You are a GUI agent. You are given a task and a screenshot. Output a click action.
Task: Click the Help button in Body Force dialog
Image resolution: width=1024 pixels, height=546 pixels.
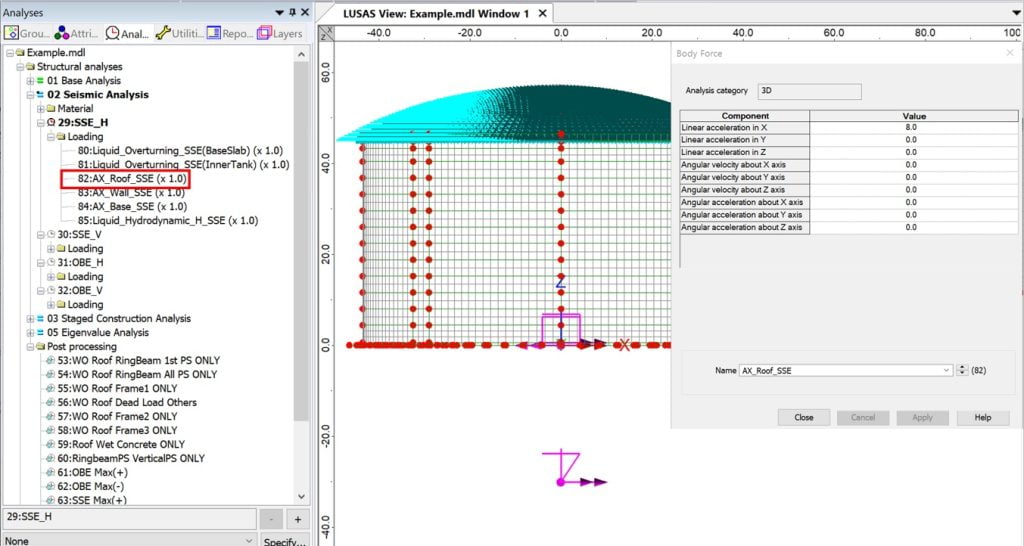point(982,417)
